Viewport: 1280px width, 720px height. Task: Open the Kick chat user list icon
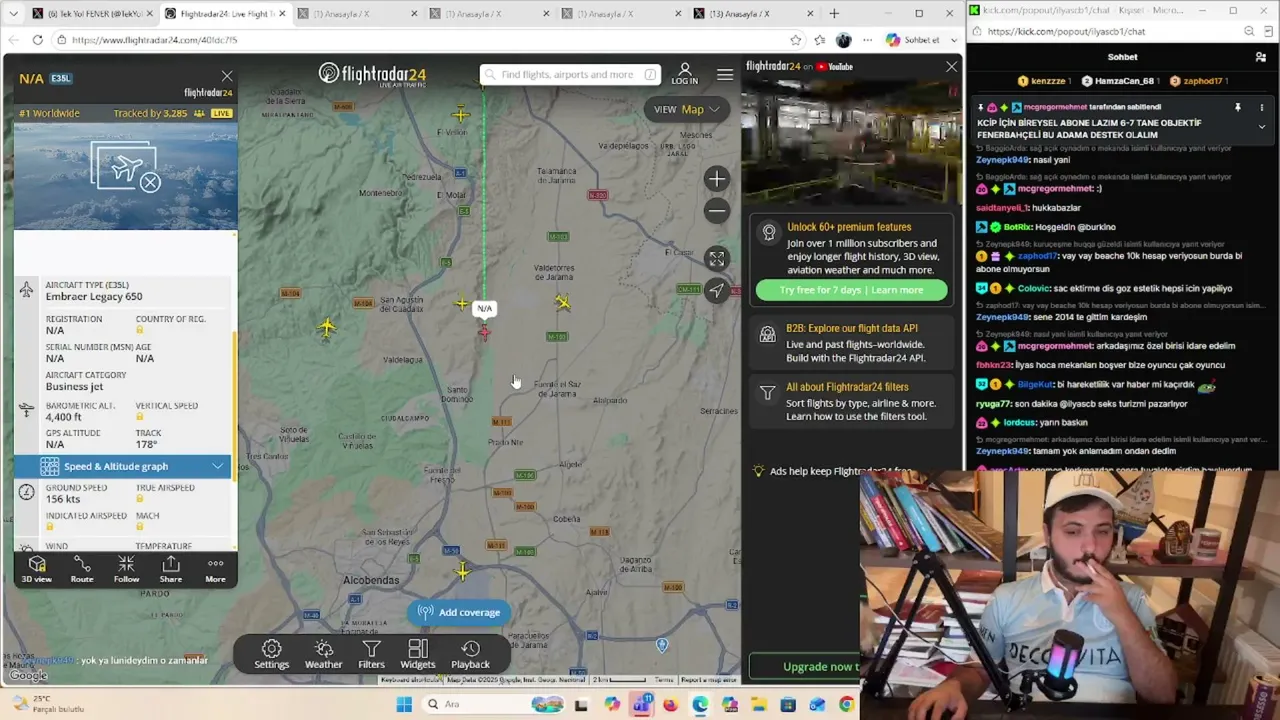(x=1260, y=57)
